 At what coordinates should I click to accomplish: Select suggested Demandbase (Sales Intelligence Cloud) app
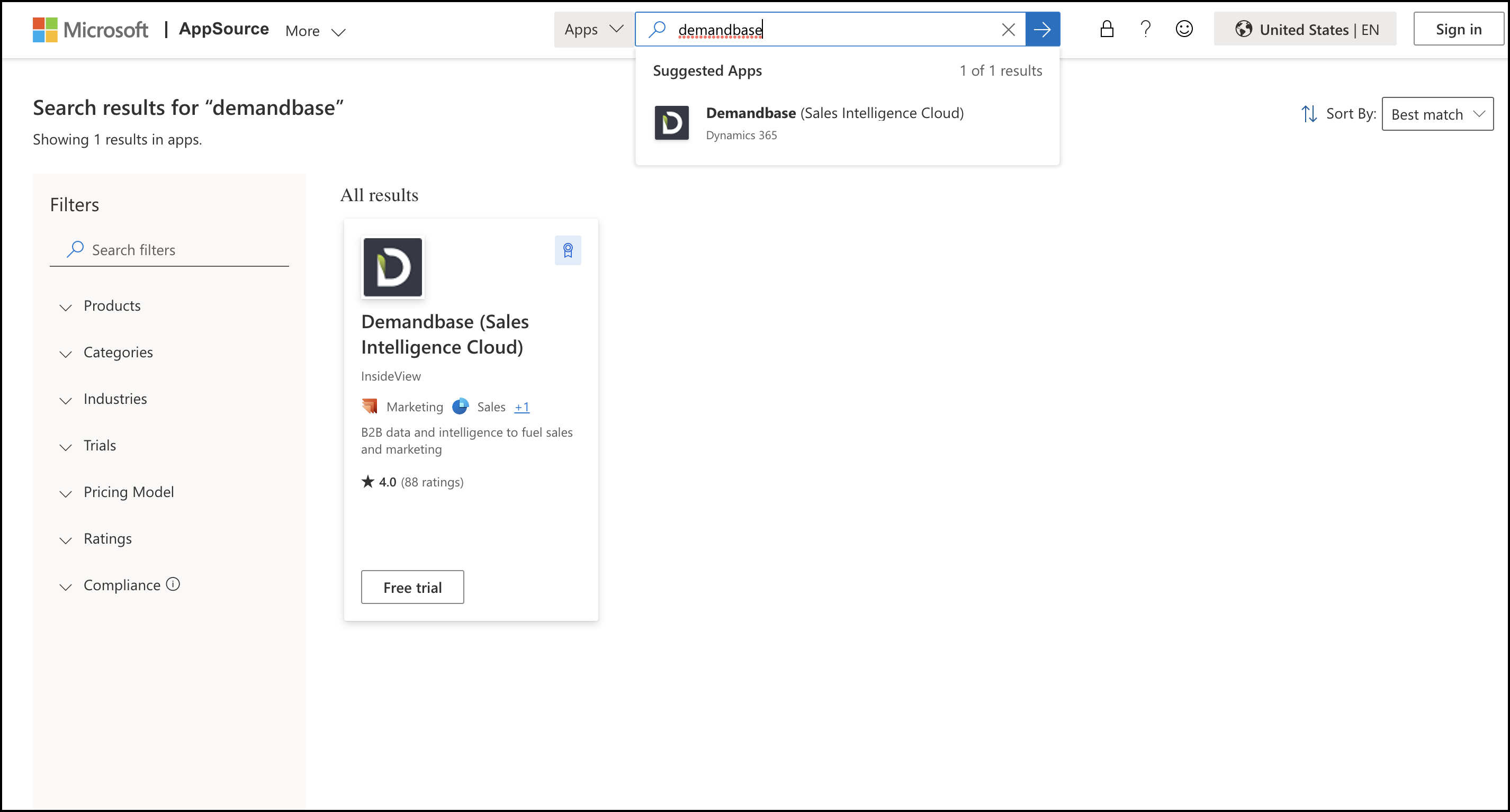coord(847,122)
